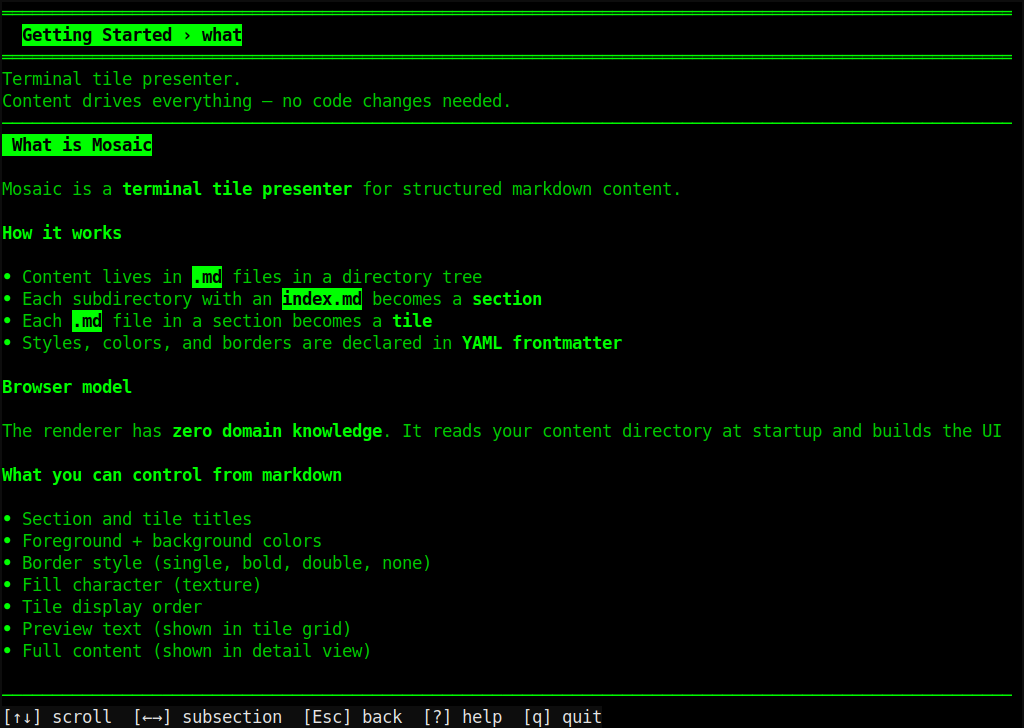The height and width of the screenshot is (728, 1024).
Task: Select bold "terminal tile presenter" in "Mosaic is a" sentence
Action: [237, 189]
